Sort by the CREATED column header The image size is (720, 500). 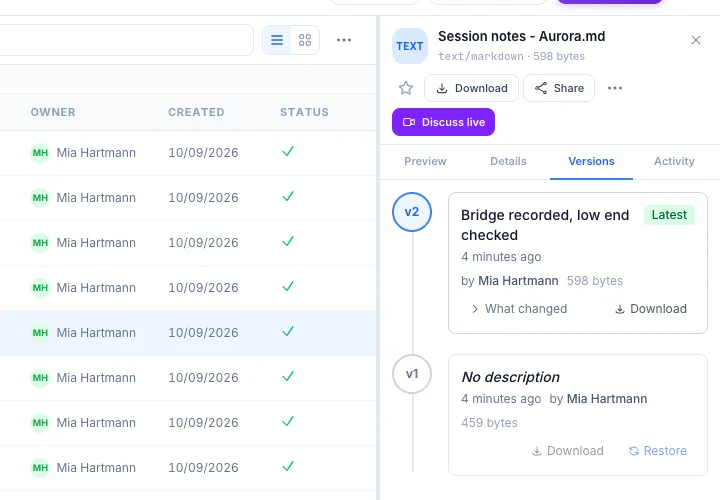[x=196, y=112]
